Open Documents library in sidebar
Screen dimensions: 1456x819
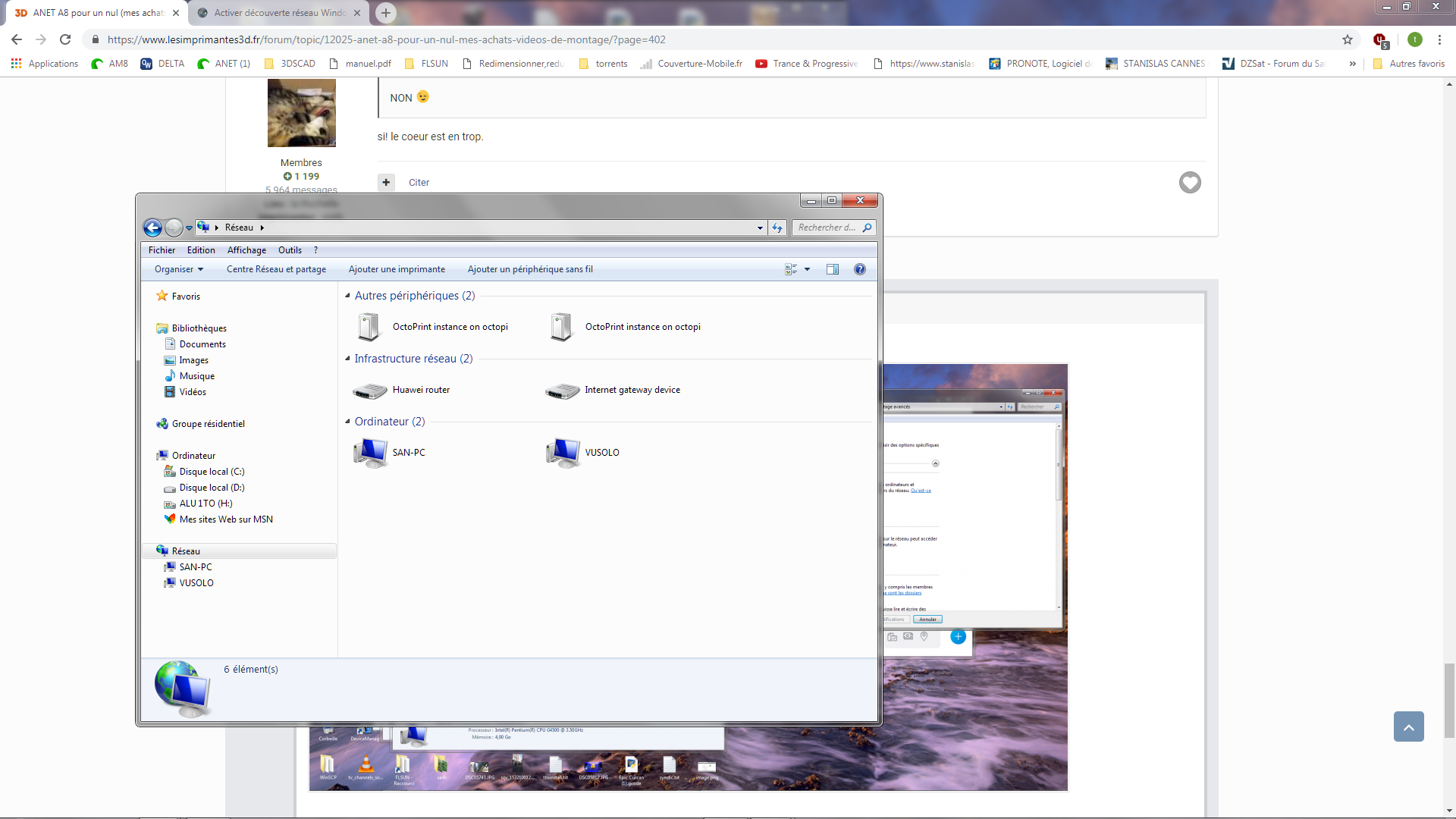pyautogui.click(x=202, y=344)
